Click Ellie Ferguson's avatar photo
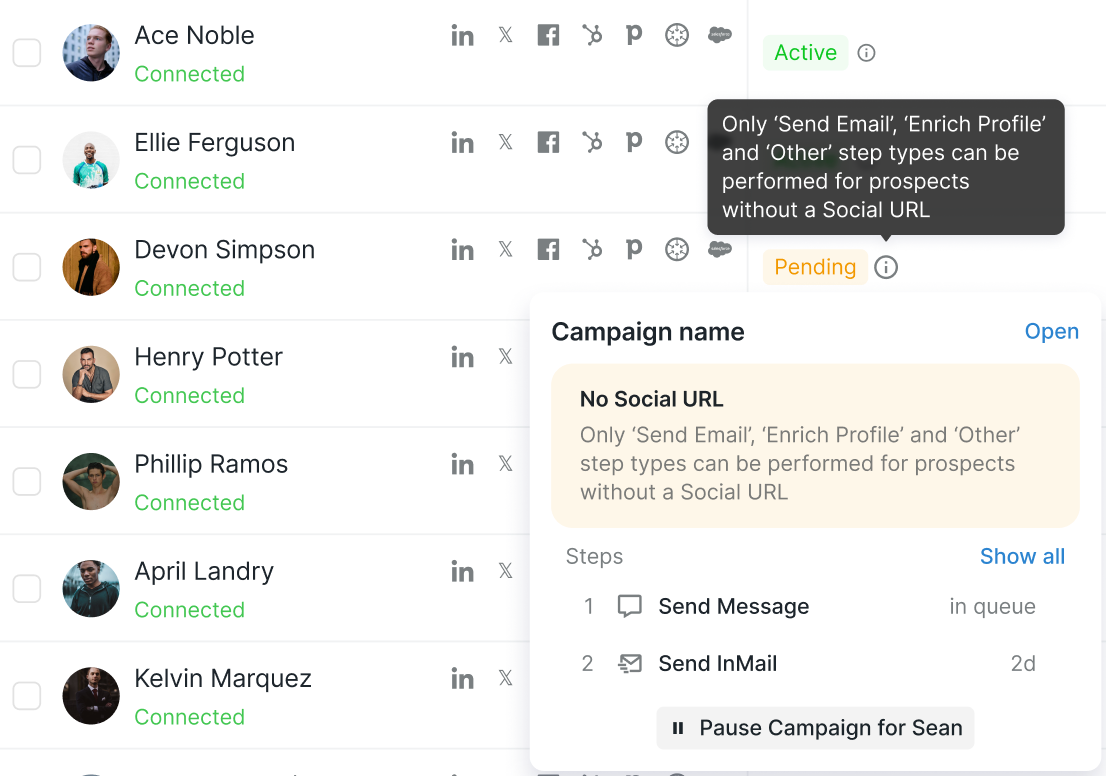Image resolution: width=1106 pixels, height=776 pixels. (91, 160)
